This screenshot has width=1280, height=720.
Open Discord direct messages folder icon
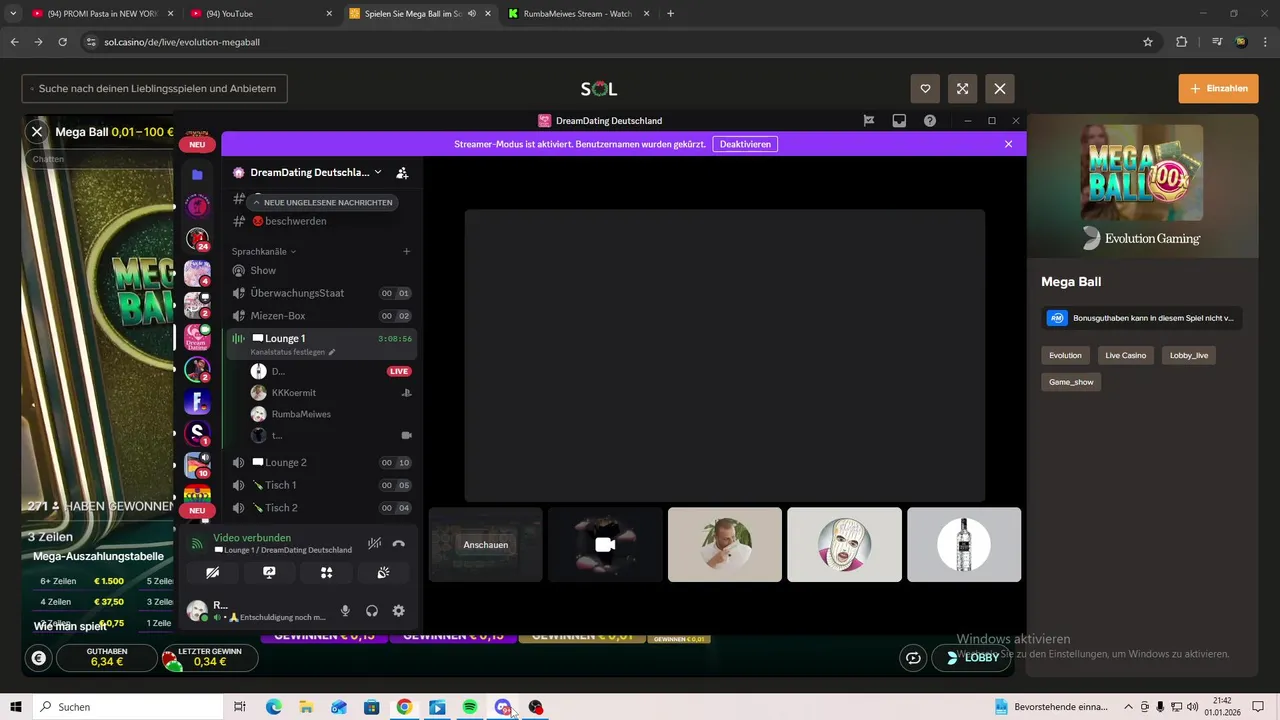pyautogui.click(x=197, y=174)
